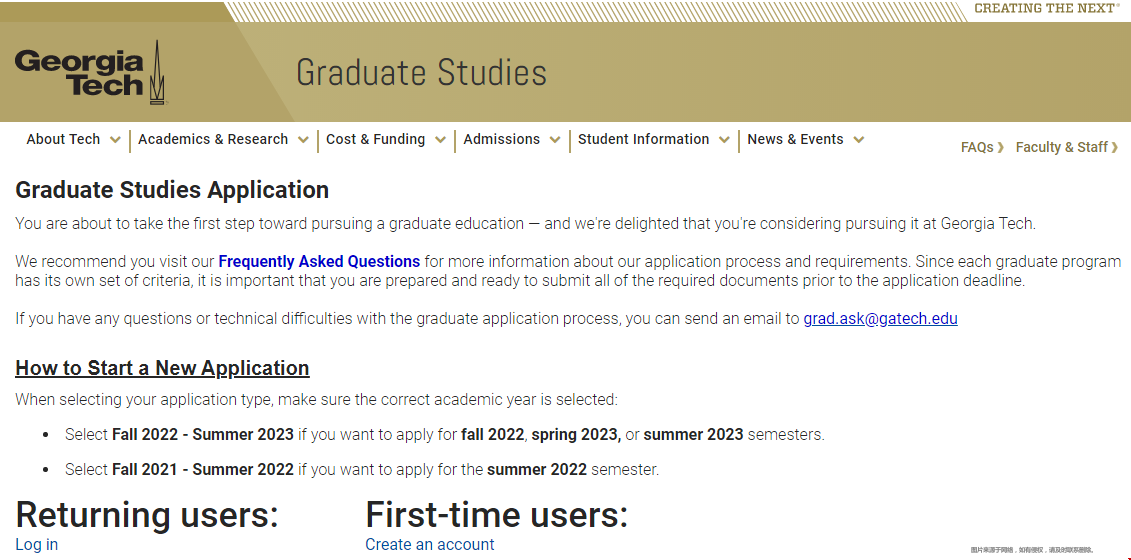
Task: Select the Student Information menu
Action: pyautogui.click(x=643, y=139)
